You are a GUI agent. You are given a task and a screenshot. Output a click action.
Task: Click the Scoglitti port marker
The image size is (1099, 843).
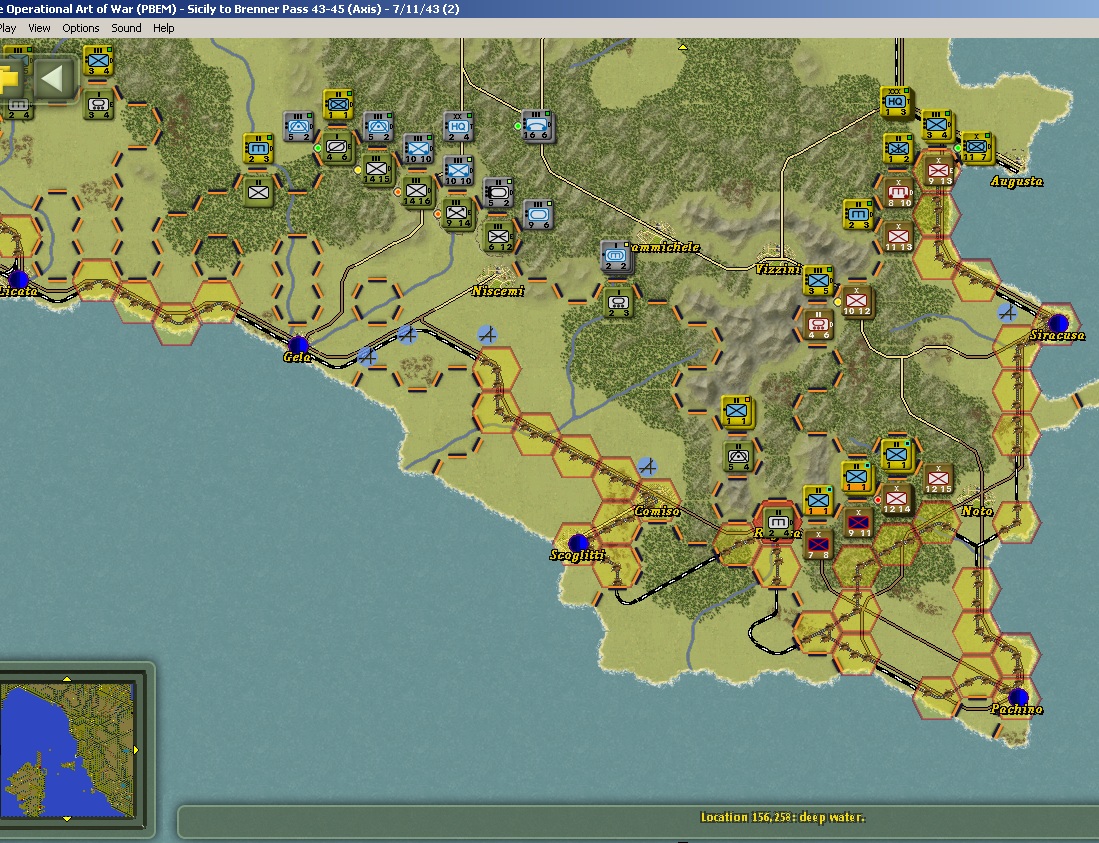point(578,542)
